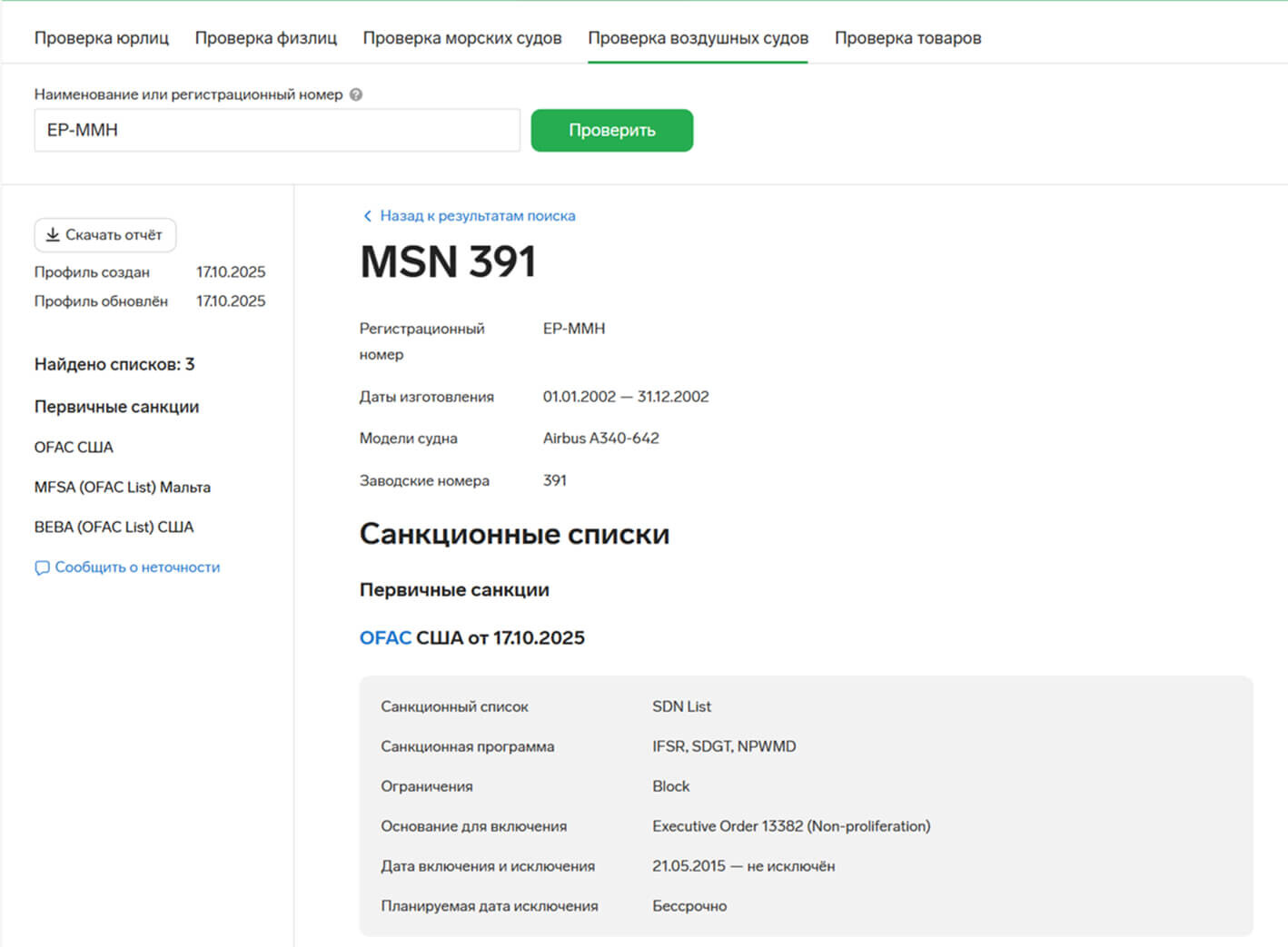
Task: Click the back chevron arrow above MSN 391
Action: pyautogui.click(x=367, y=216)
